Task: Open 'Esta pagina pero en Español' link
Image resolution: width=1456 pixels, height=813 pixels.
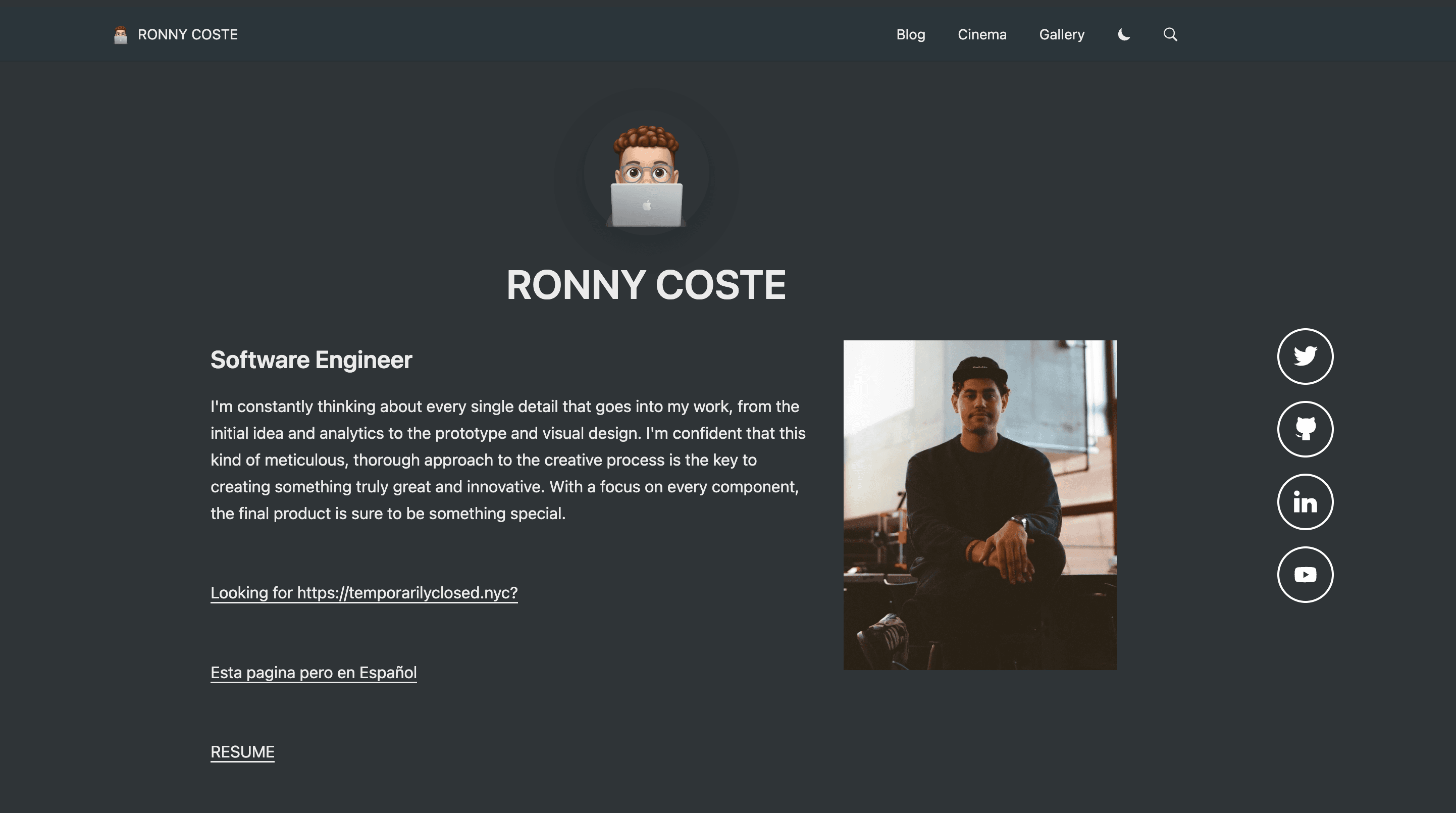Action: click(x=313, y=672)
